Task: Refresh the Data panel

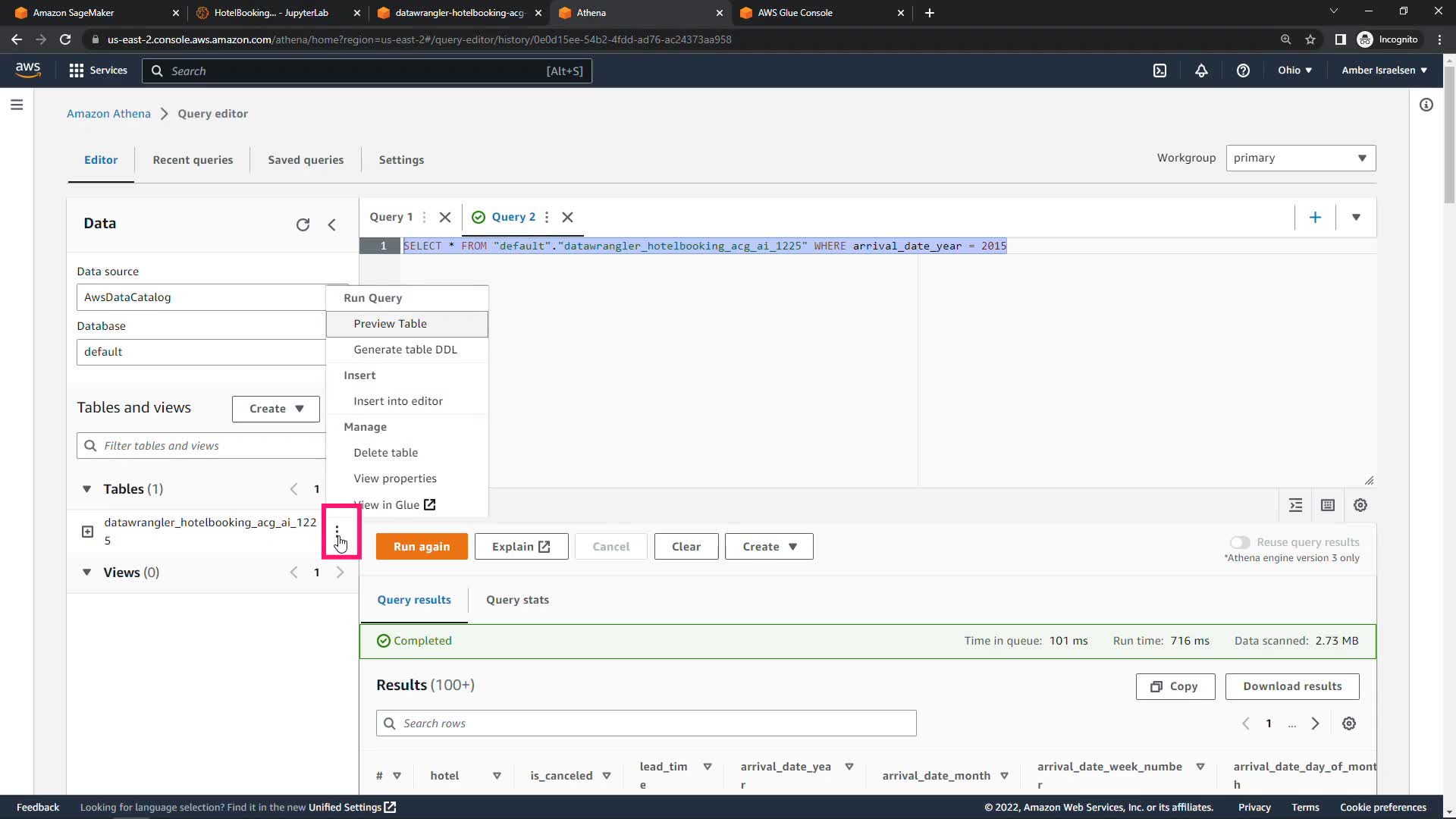Action: pos(303,224)
